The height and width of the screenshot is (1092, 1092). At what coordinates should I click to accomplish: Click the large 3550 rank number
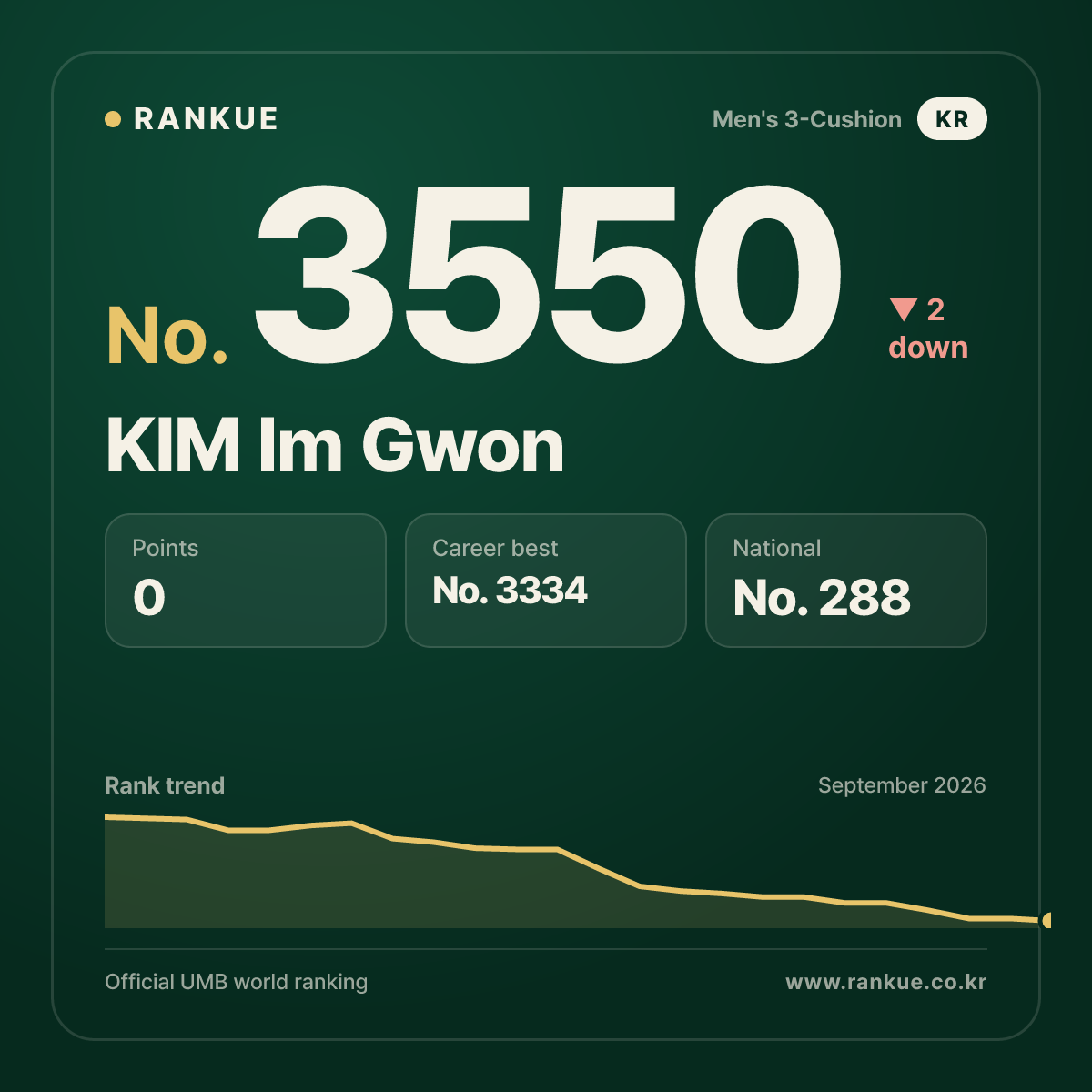[x=549, y=273]
